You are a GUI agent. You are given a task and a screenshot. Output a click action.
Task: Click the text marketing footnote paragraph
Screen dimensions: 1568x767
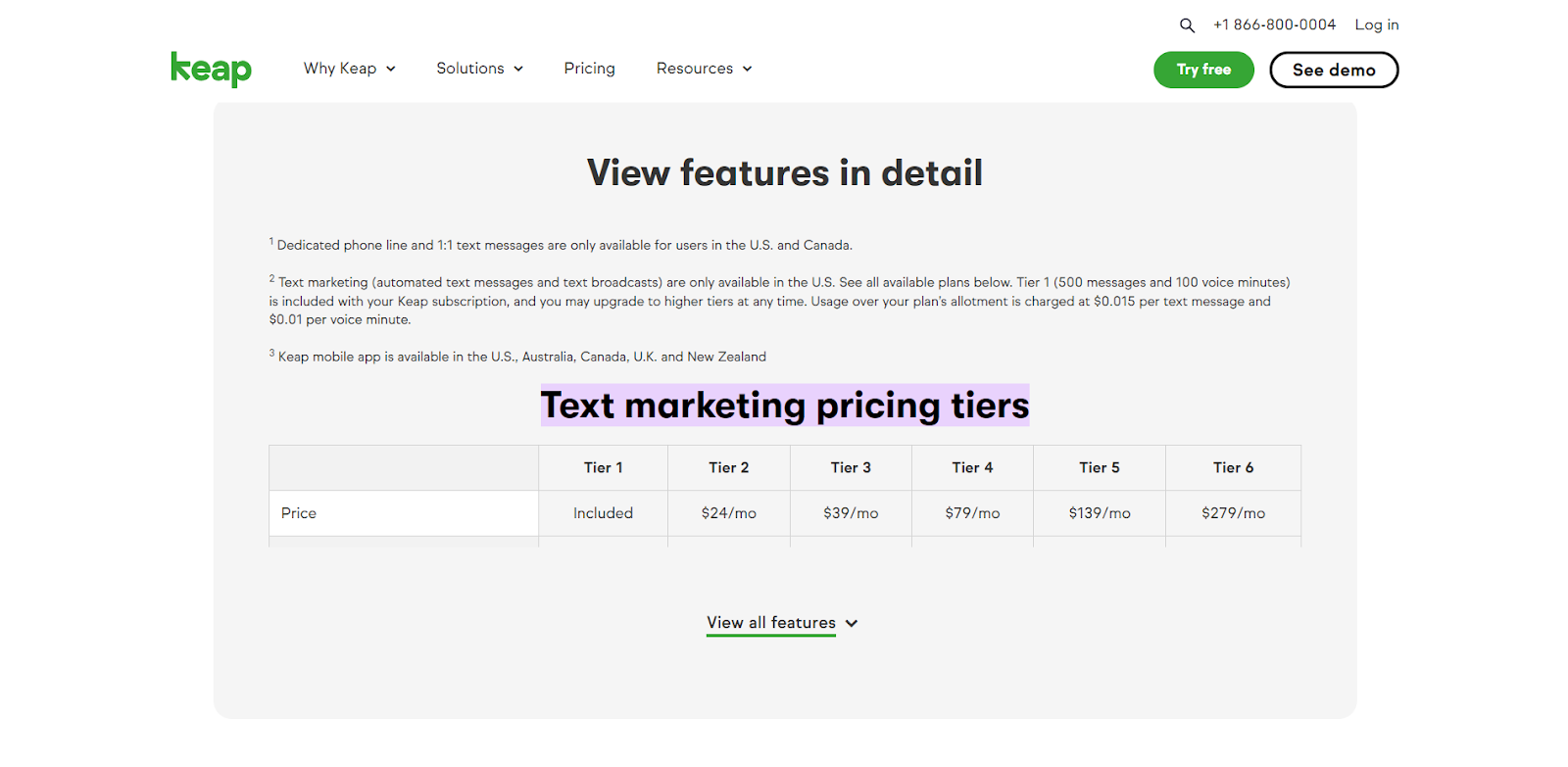point(780,301)
